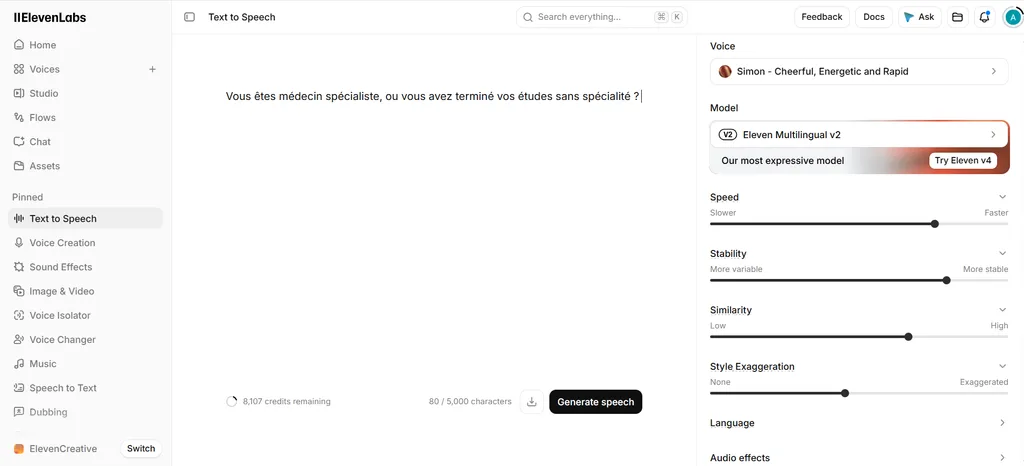This screenshot has width=1024, height=466.
Task: Click the search magnifier icon
Action: (528, 17)
